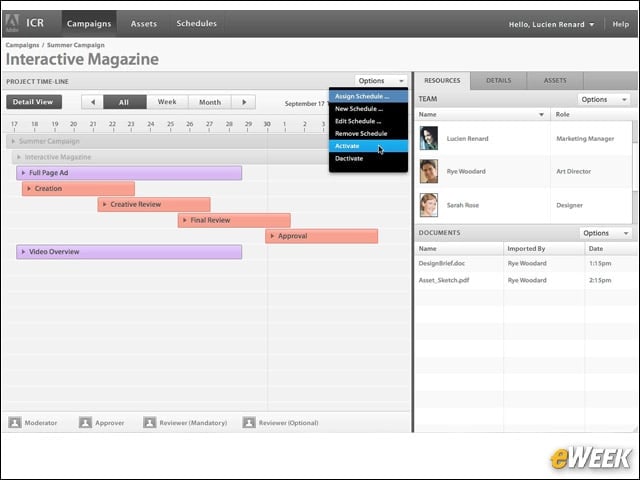The image size is (640, 480).
Task: Open the Team Options dropdown
Action: tap(604, 100)
